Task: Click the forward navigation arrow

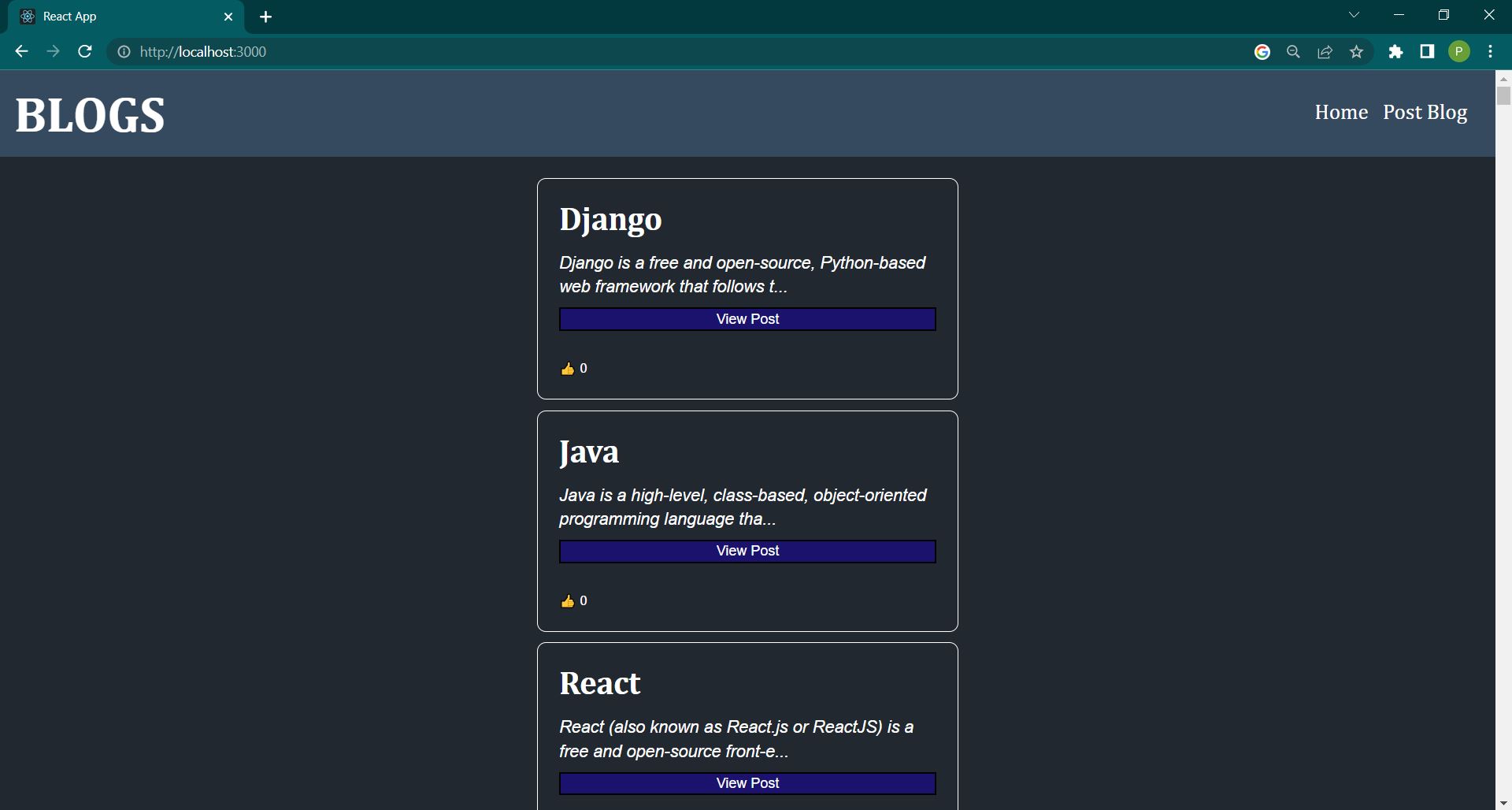Action: tap(52, 51)
